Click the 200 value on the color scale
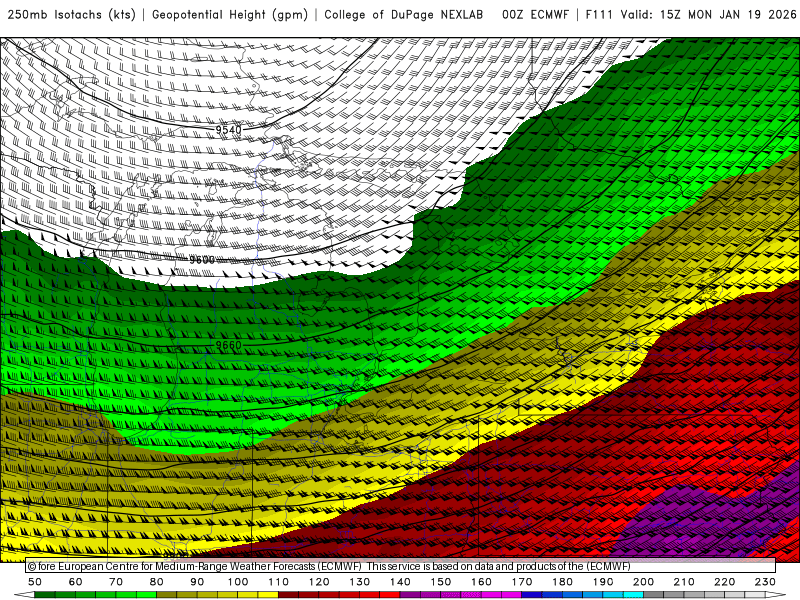The height and width of the screenshot is (600, 800). tap(643, 582)
